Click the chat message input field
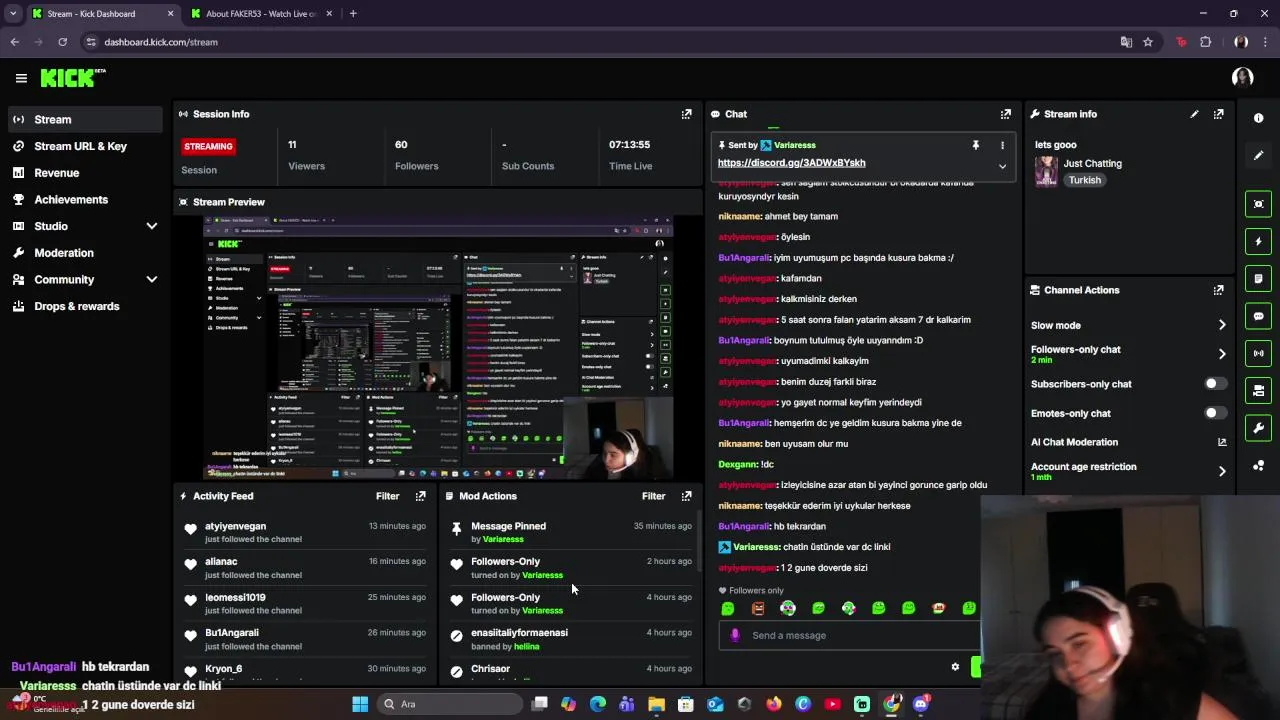The image size is (1280, 720). pyautogui.click(x=850, y=635)
